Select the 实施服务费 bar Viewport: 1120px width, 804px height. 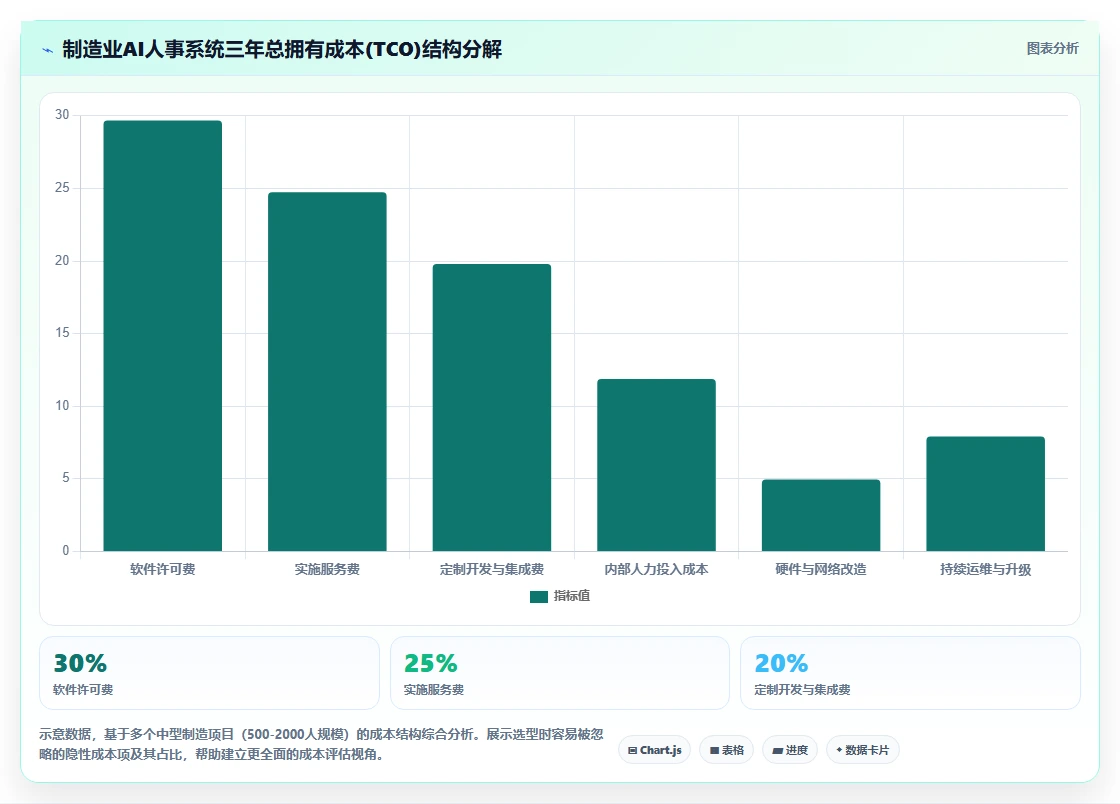(327, 371)
